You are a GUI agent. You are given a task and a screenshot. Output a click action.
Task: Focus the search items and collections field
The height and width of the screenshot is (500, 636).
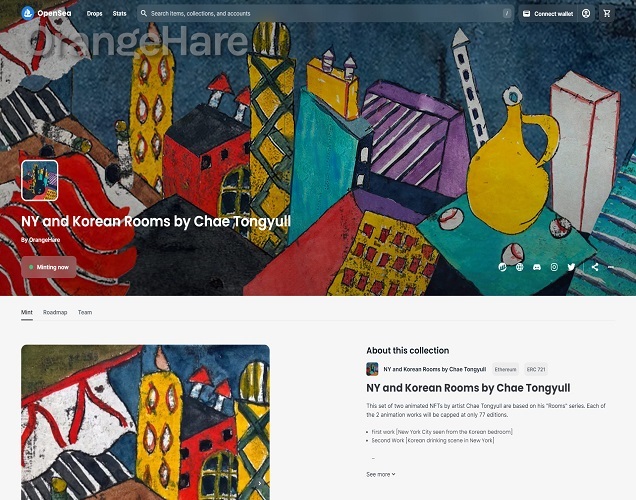point(325,13)
